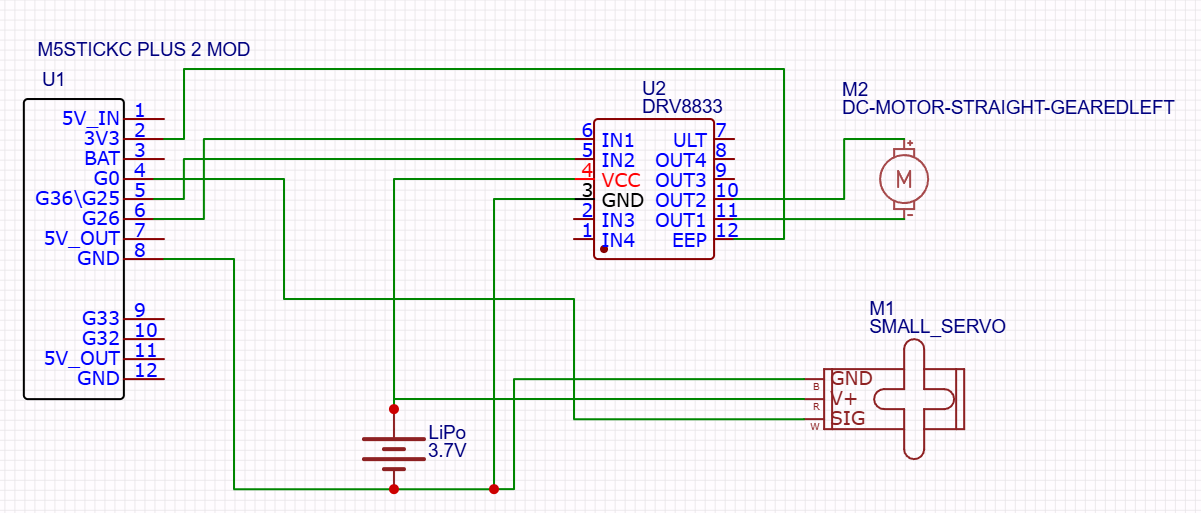Click the ULT pin label on DRV8833

689,139
